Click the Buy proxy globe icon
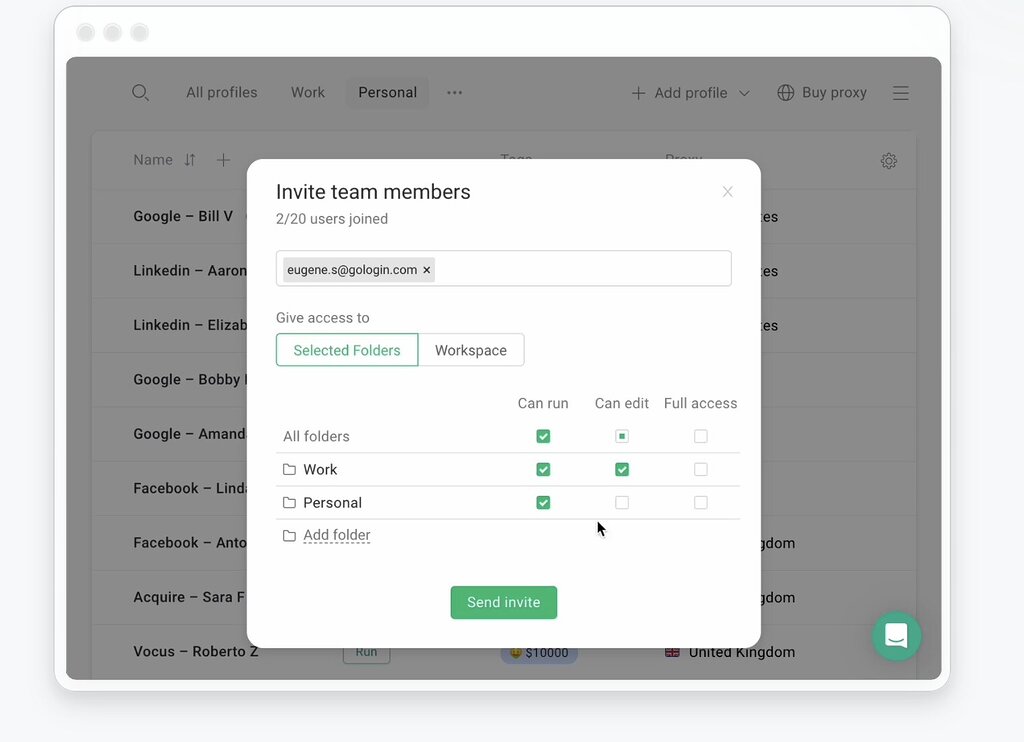This screenshot has height=742, width=1024. [x=786, y=93]
